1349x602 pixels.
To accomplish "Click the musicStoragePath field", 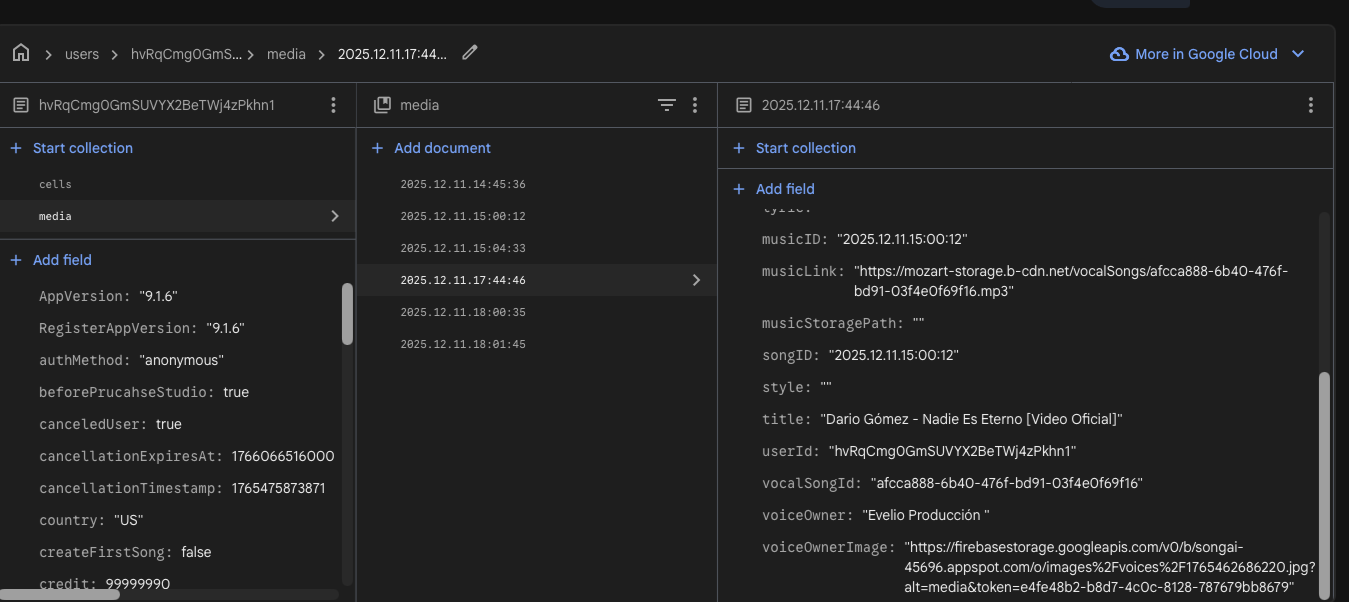I will coord(843,323).
